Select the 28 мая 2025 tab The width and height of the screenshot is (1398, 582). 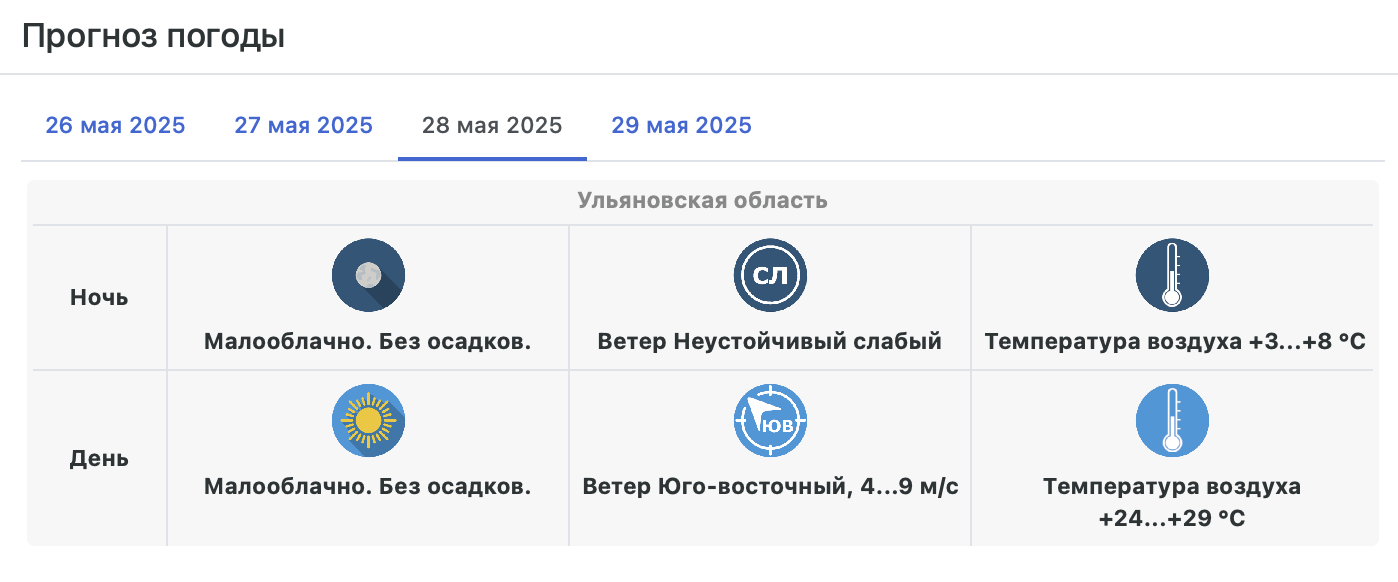tap(492, 126)
